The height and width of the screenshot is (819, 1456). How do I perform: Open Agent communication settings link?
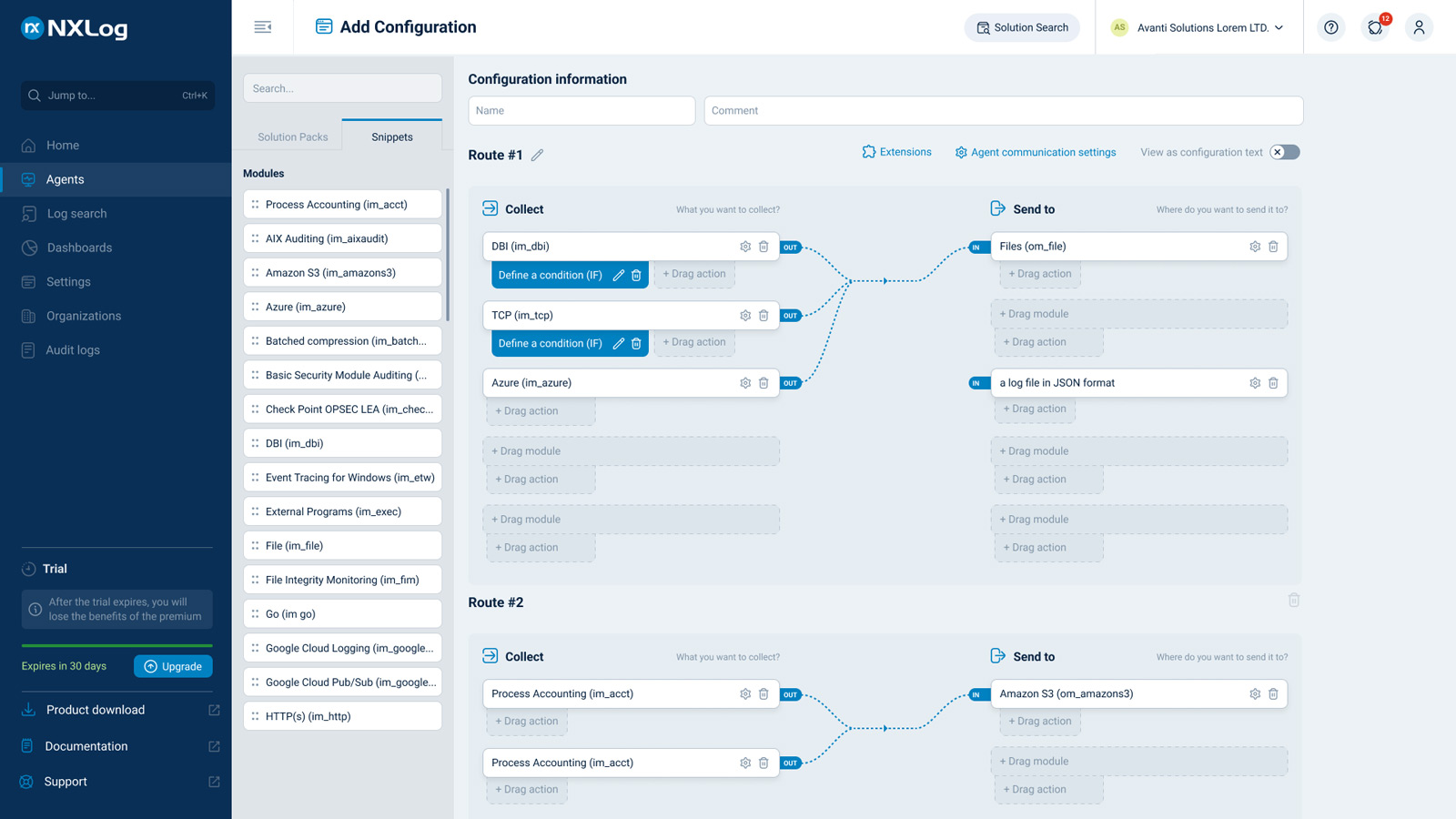point(1036,152)
